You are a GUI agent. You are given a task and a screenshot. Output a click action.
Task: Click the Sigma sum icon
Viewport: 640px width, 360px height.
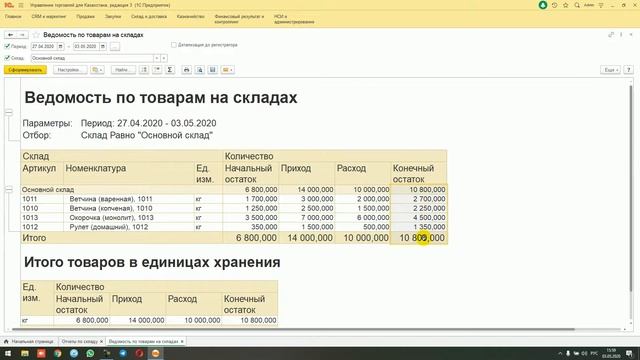coord(170,70)
